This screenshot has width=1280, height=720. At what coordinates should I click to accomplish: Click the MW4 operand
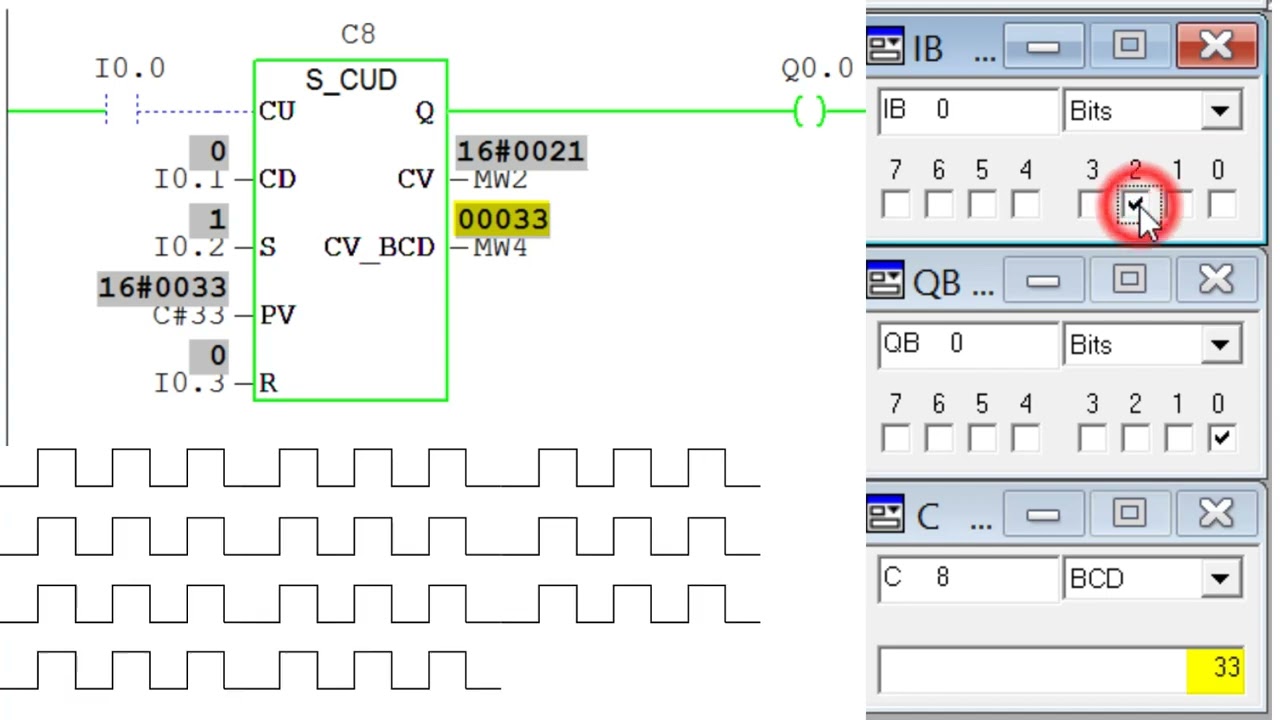[501, 247]
